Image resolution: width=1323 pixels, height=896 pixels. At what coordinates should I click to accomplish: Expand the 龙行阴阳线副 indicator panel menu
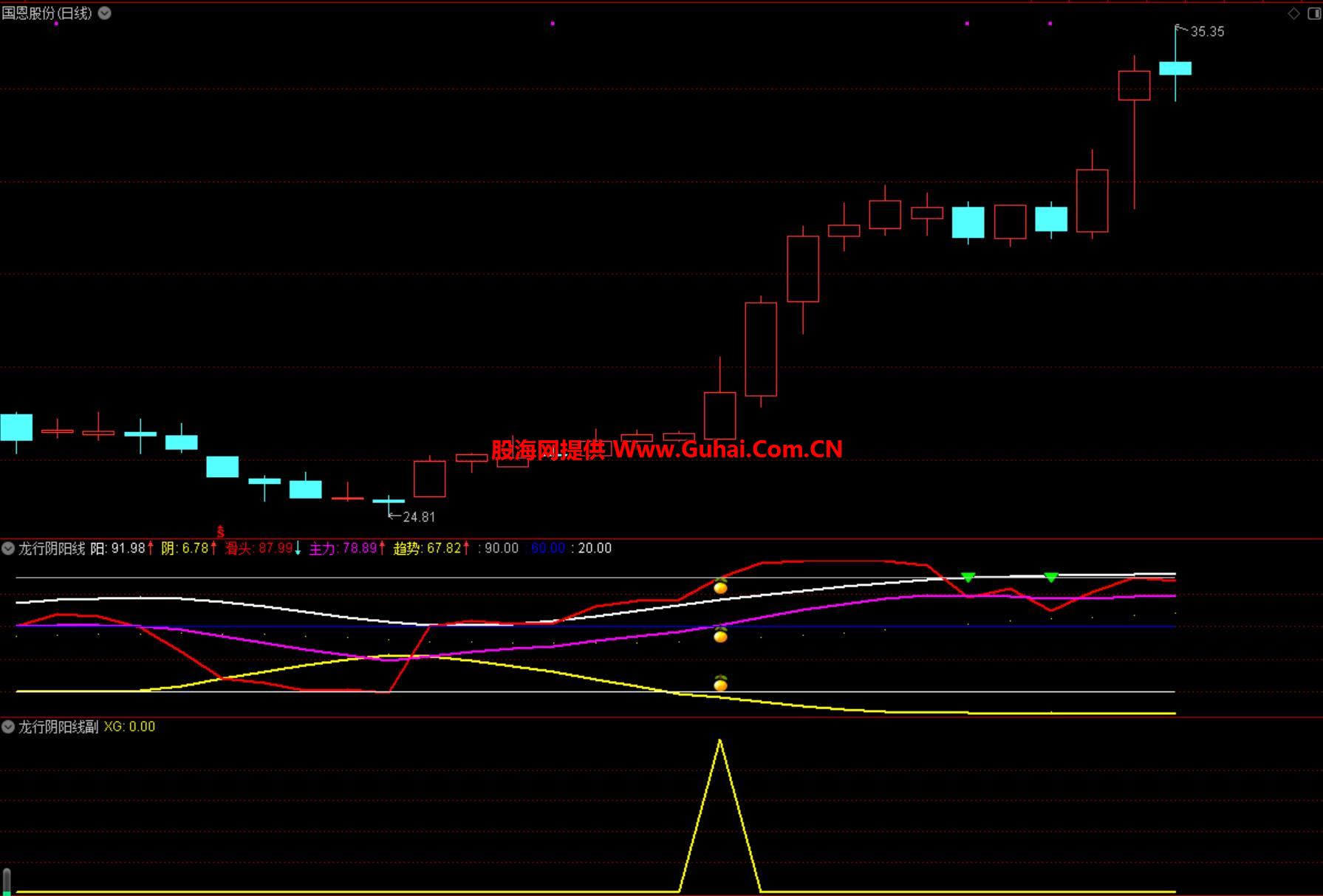point(8,727)
